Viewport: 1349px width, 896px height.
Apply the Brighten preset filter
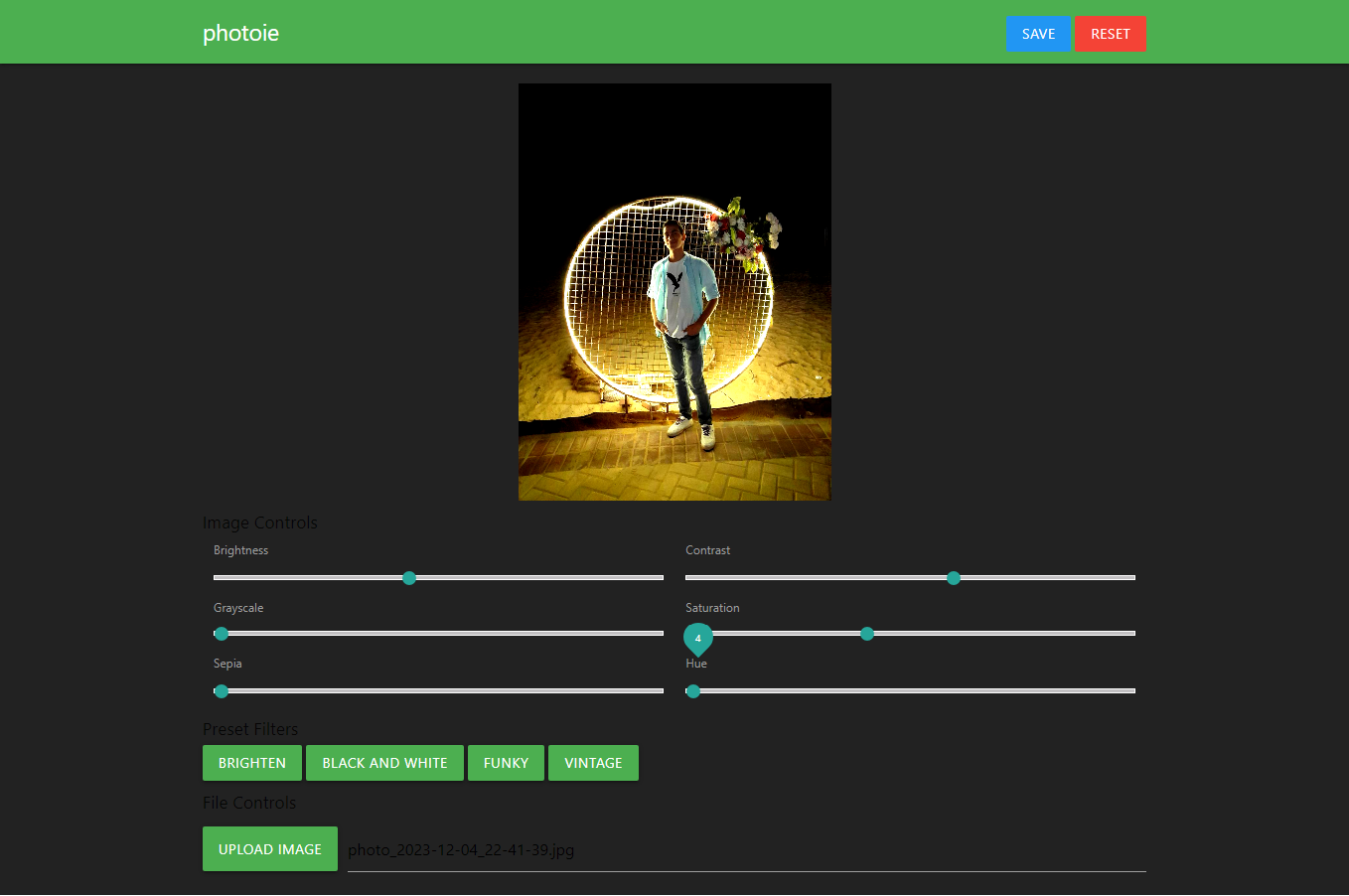point(251,763)
